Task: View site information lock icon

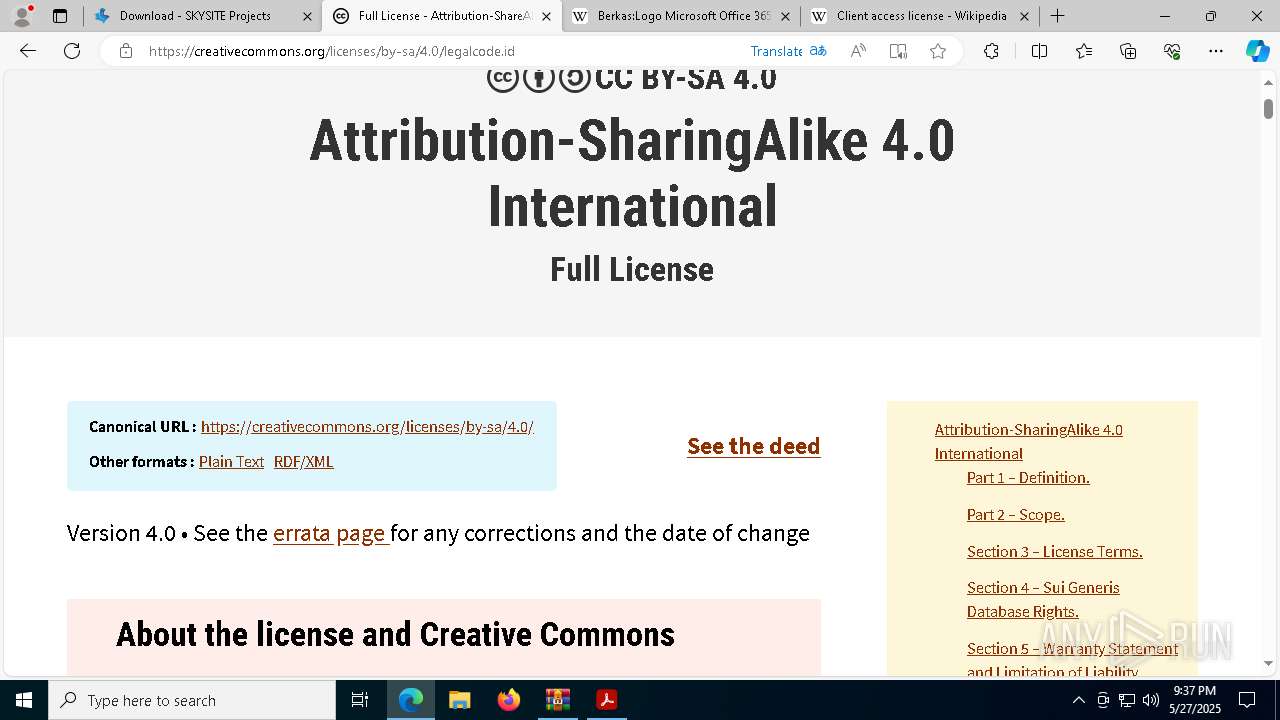Action: click(x=126, y=51)
